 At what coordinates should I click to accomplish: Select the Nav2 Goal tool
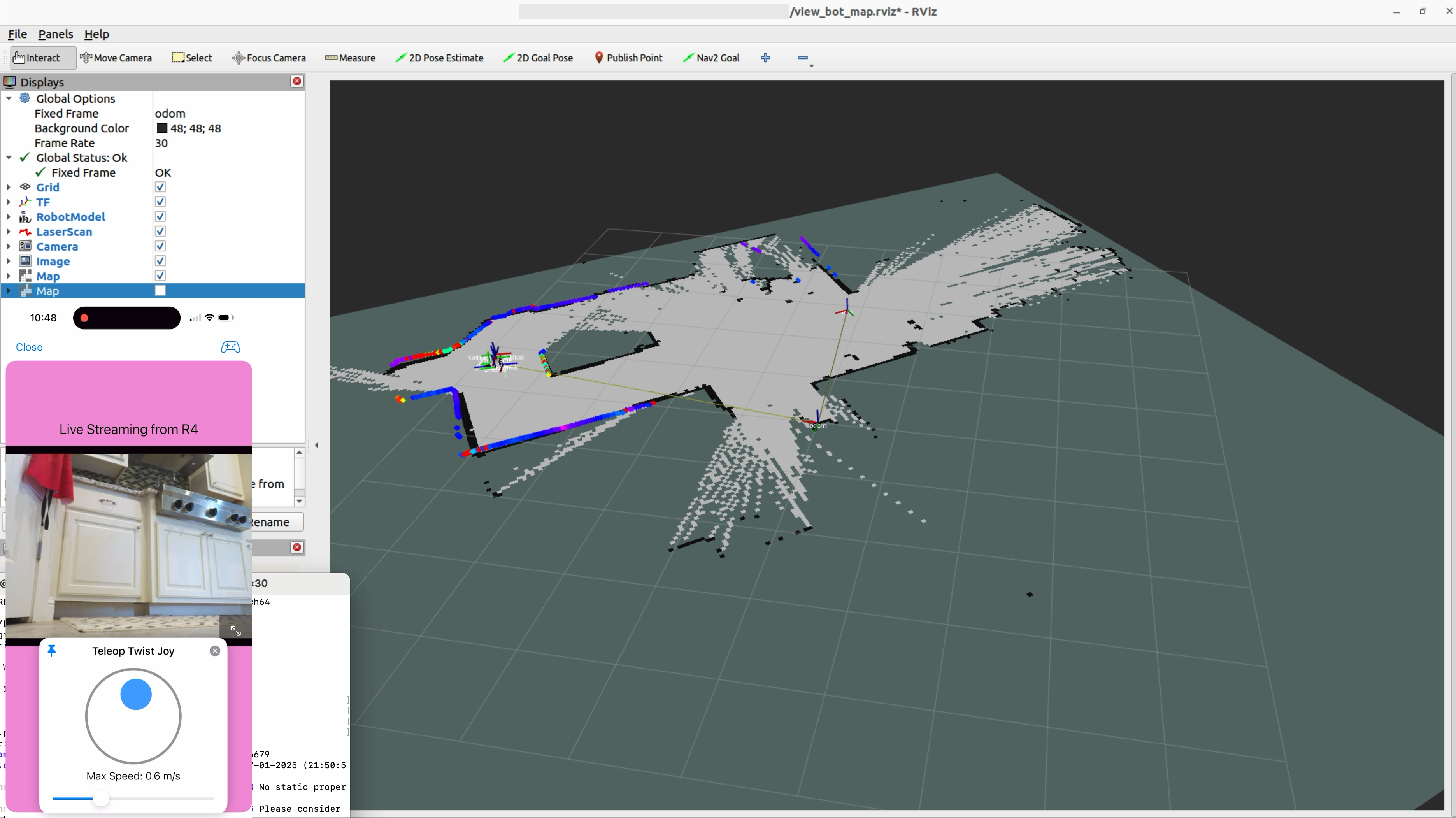[x=711, y=58]
